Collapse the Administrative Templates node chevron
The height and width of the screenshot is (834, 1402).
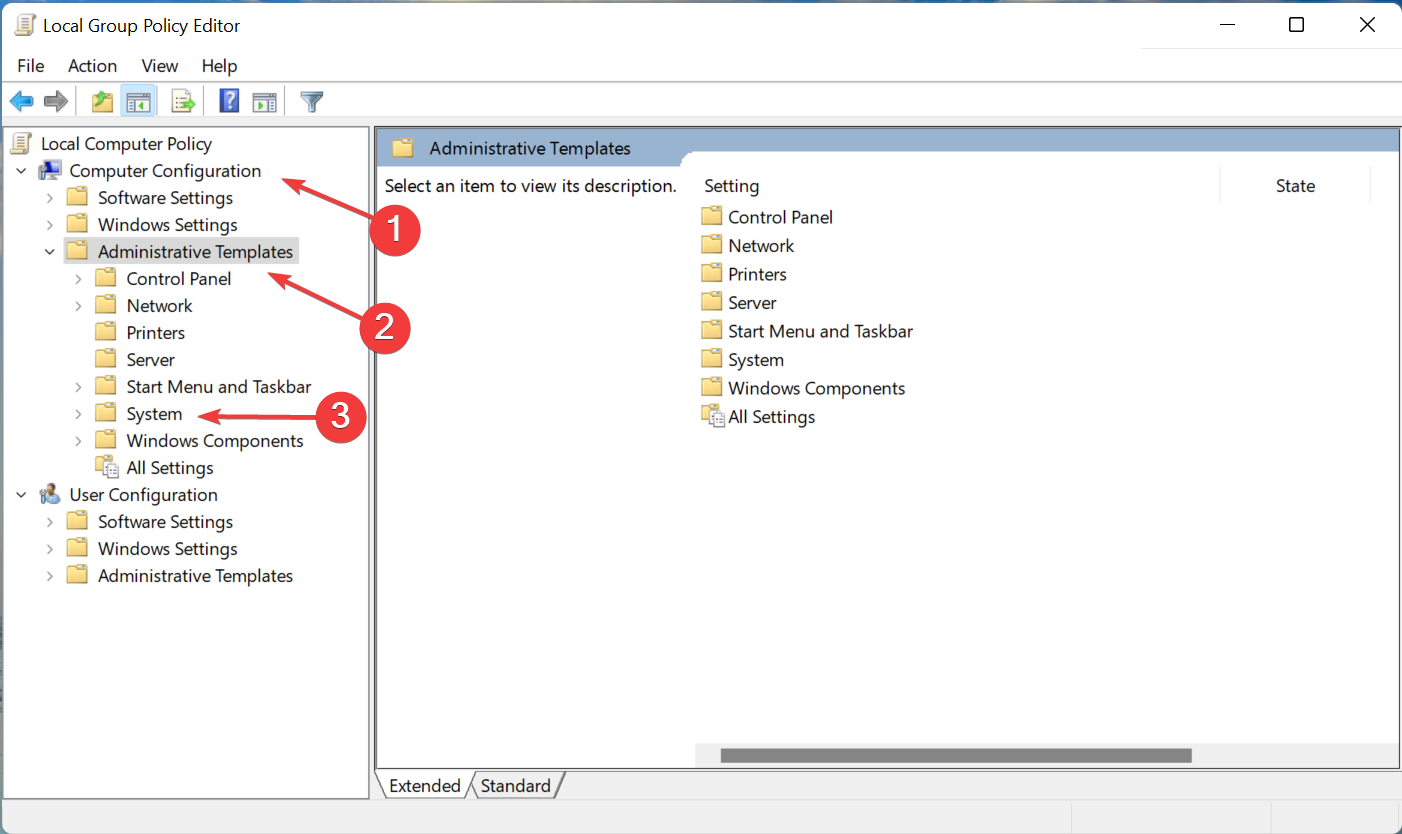coord(50,252)
